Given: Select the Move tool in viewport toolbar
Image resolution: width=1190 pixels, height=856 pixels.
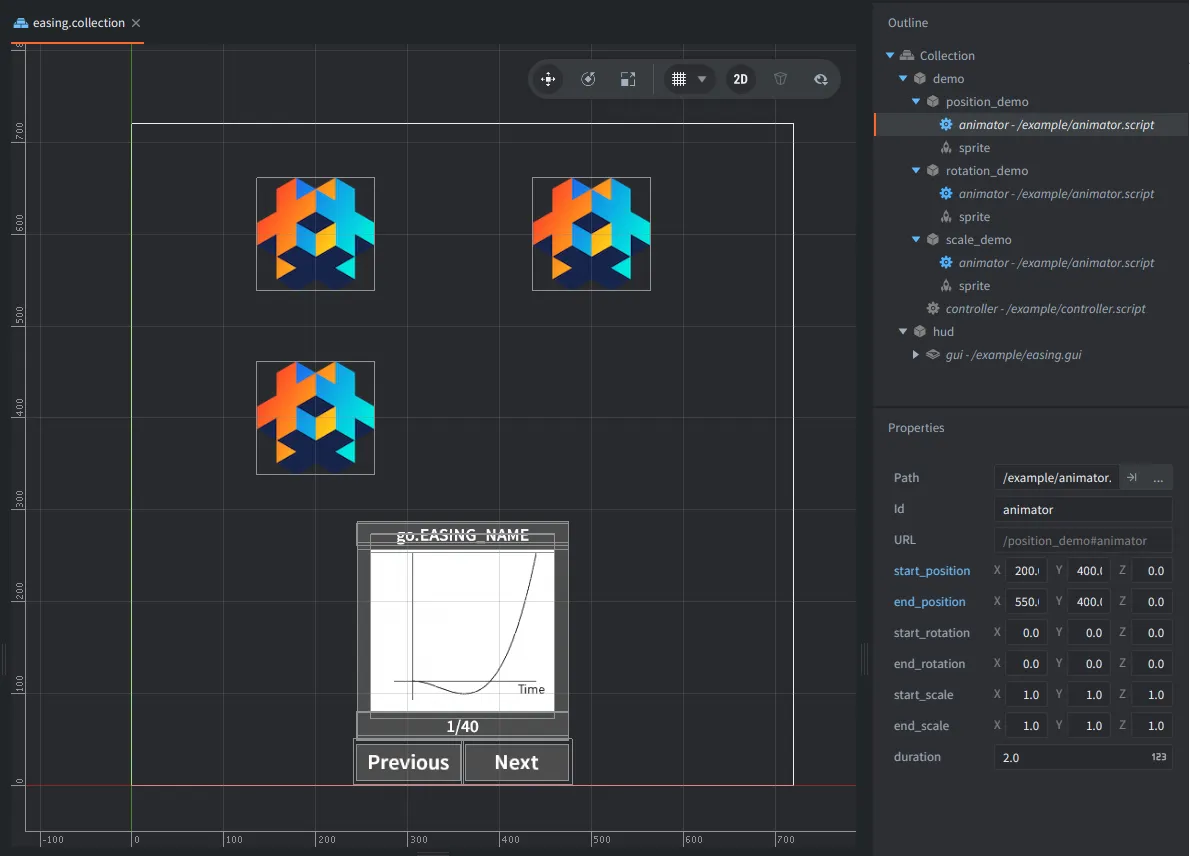Looking at the screenshot, I should (548, 80).
